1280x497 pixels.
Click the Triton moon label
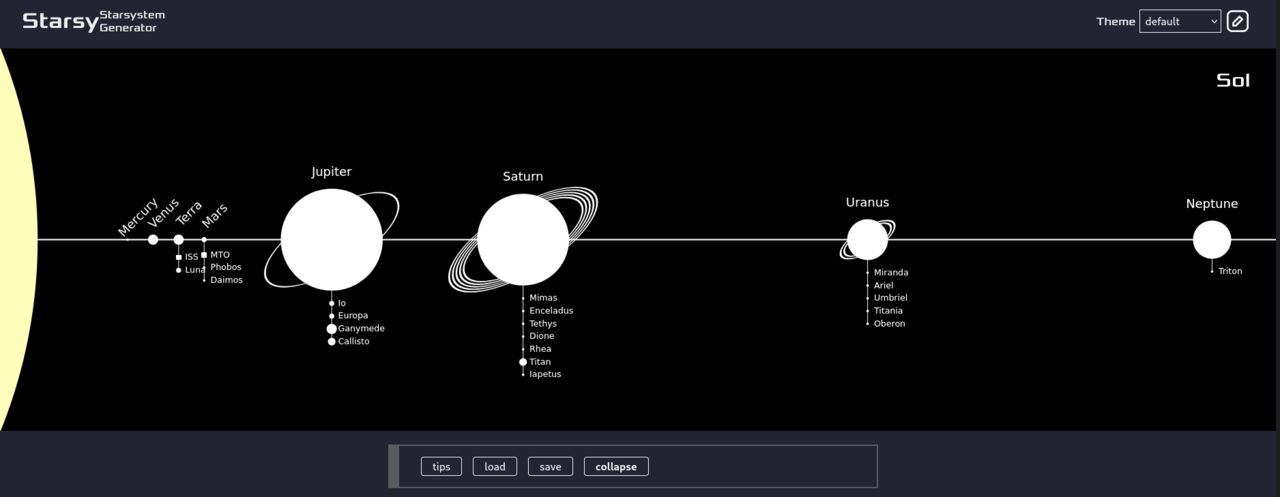1230,271
